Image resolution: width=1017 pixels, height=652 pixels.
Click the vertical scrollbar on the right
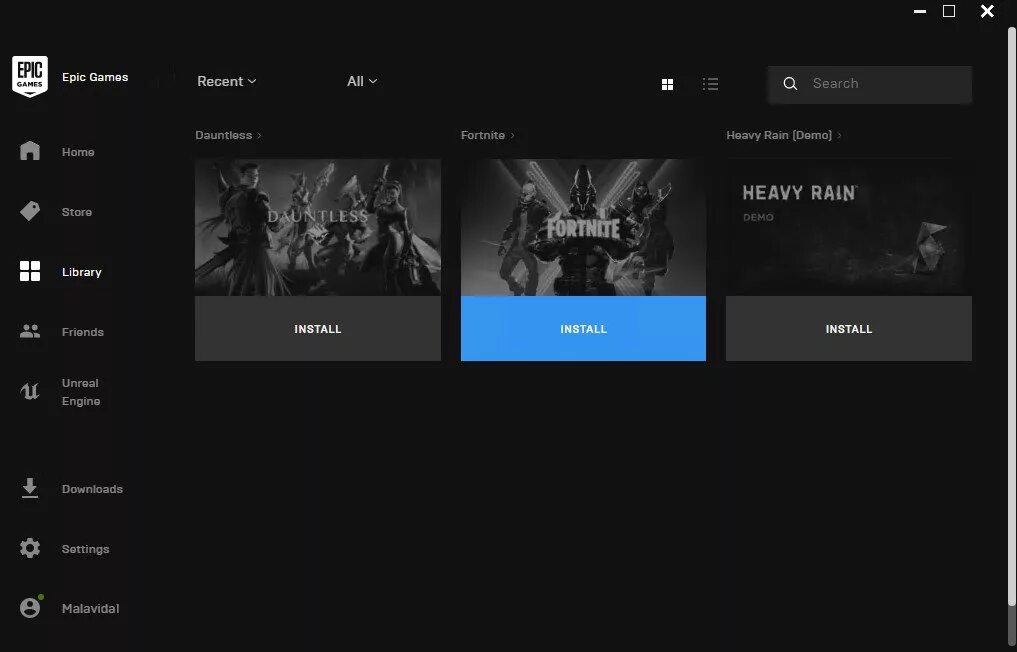(x=1011, y=318)
